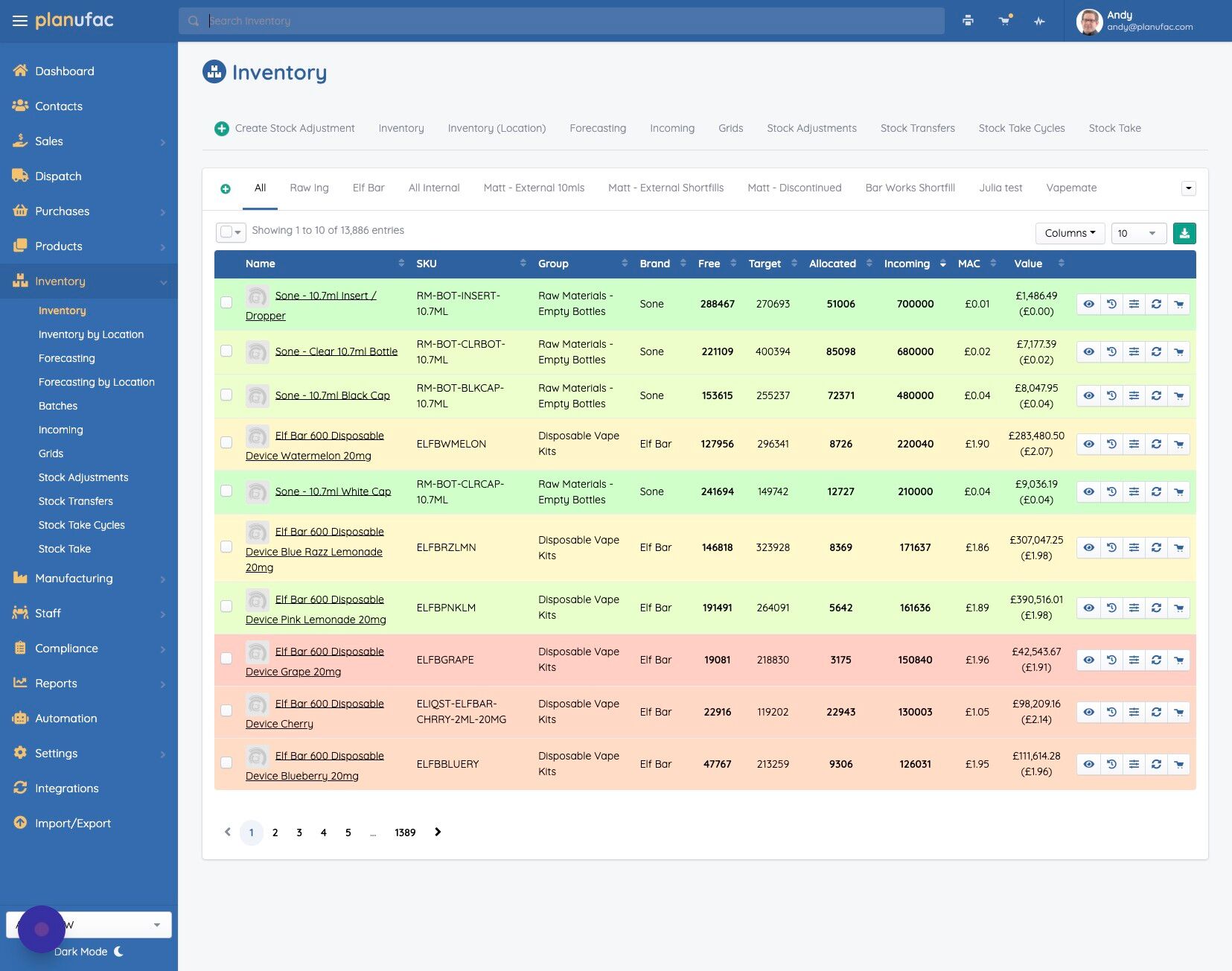
Task: Sort table by Incoming column
Action: coord(915,264)
